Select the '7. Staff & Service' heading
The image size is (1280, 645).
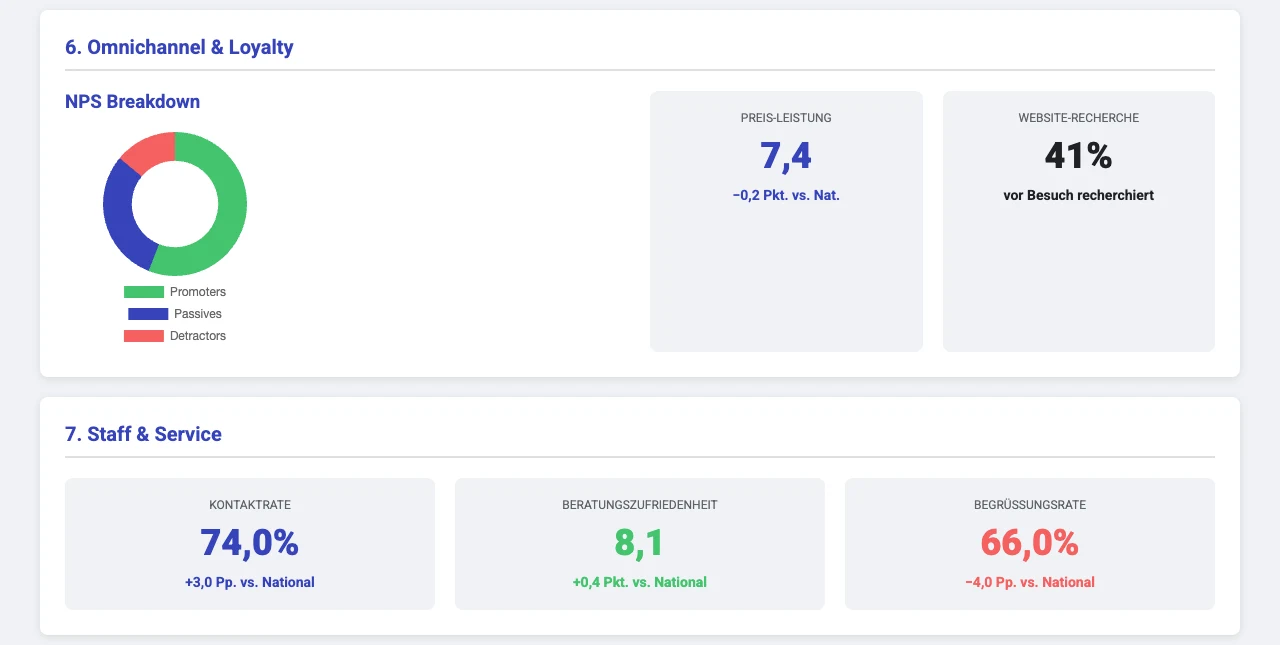pyautogui.click(x=143, y=434)
